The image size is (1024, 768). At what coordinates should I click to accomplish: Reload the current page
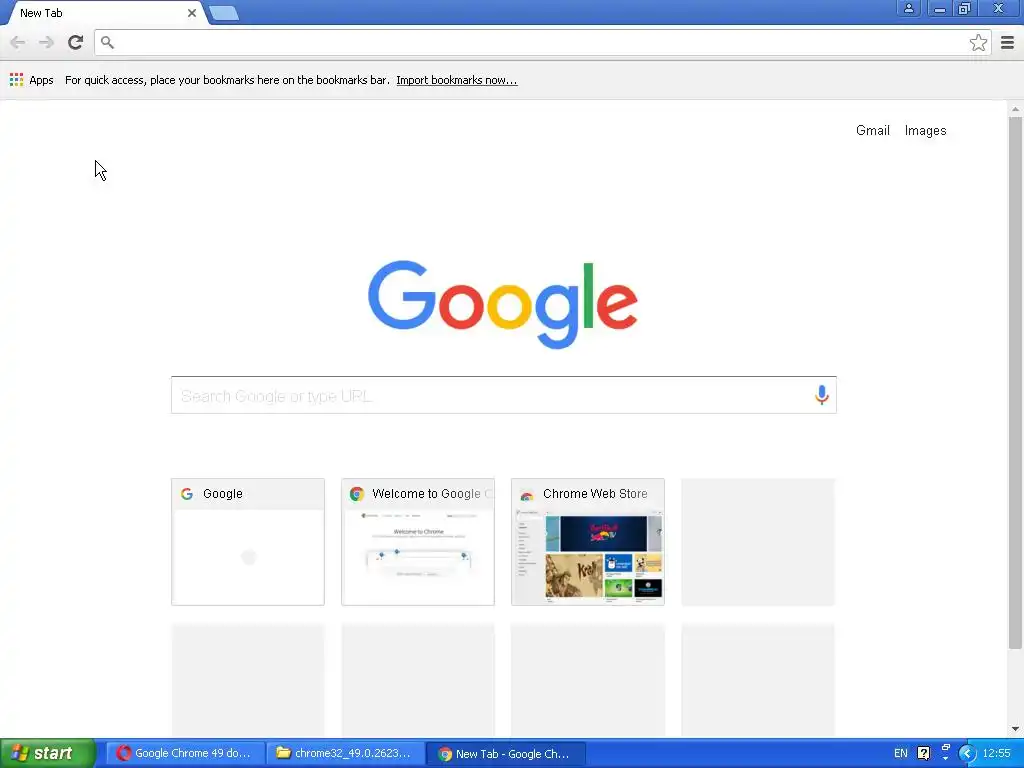point(76,42)
